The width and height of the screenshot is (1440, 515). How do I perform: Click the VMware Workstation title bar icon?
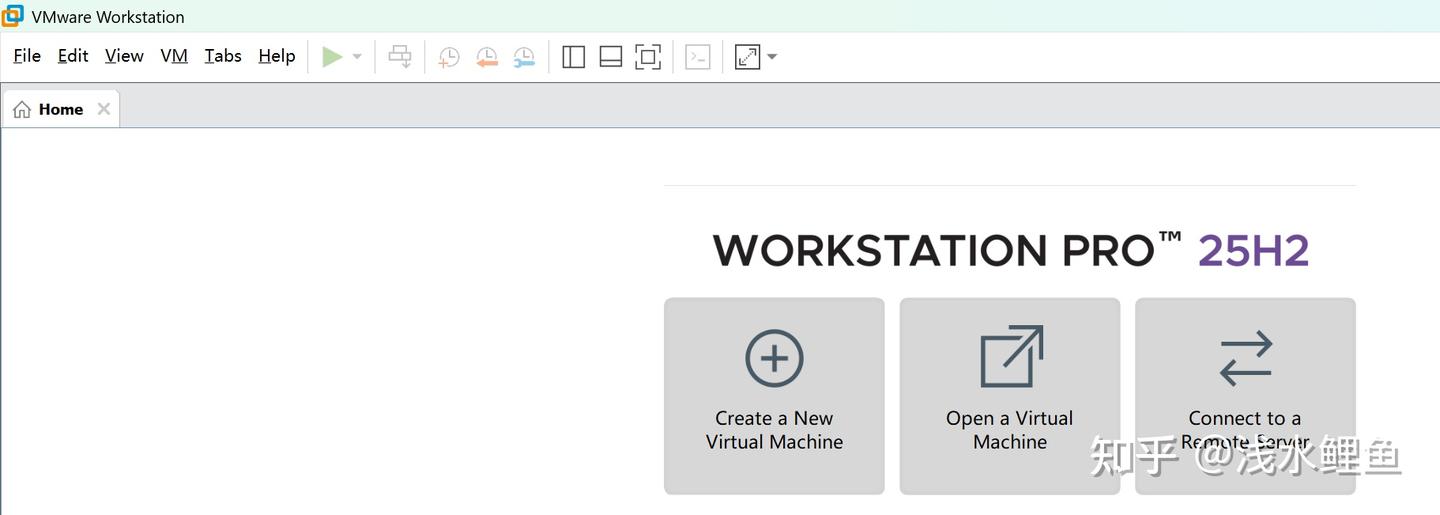tap(13, 16)
